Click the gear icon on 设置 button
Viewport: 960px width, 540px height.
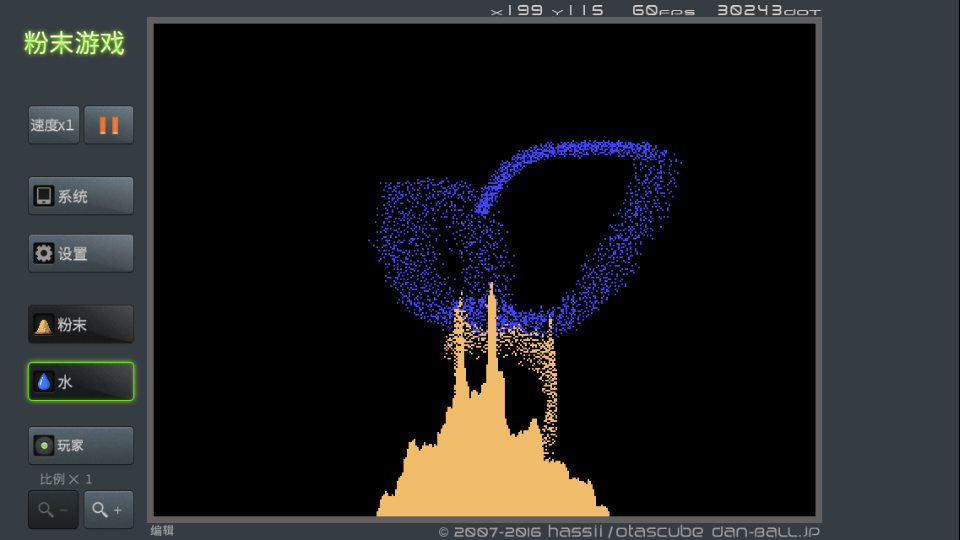(x=44, y=253)
